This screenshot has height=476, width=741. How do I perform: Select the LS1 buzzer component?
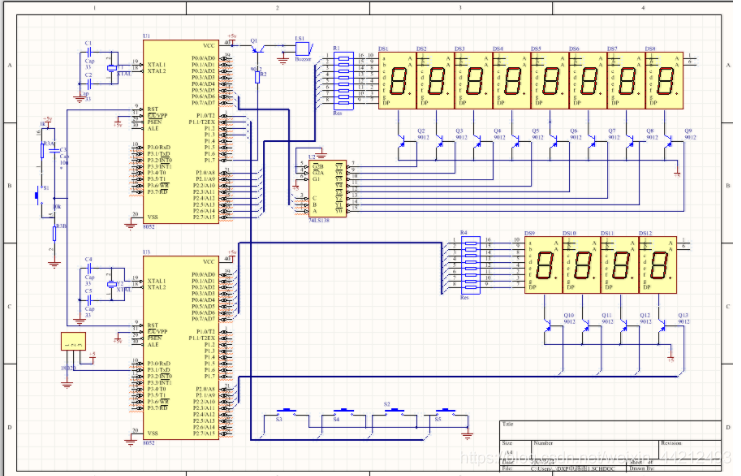(x=301, y=48)
